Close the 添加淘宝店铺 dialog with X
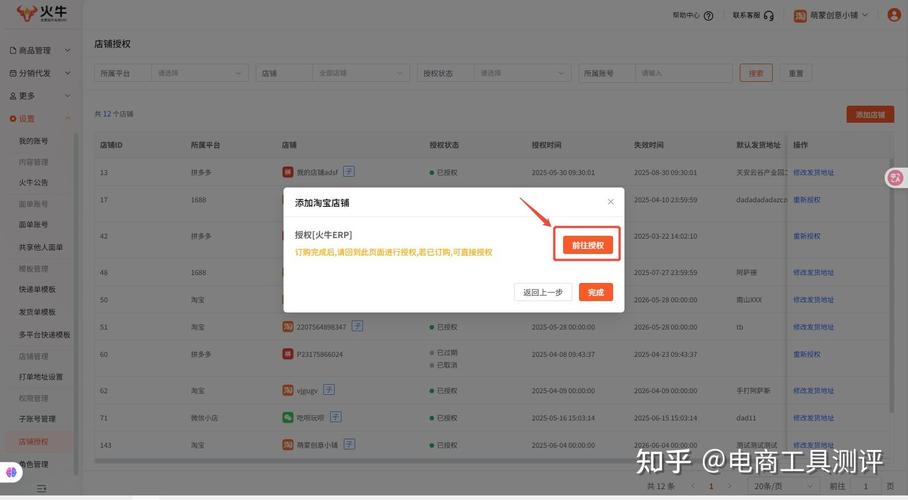 pyautogui.click(x=611, y=202)
